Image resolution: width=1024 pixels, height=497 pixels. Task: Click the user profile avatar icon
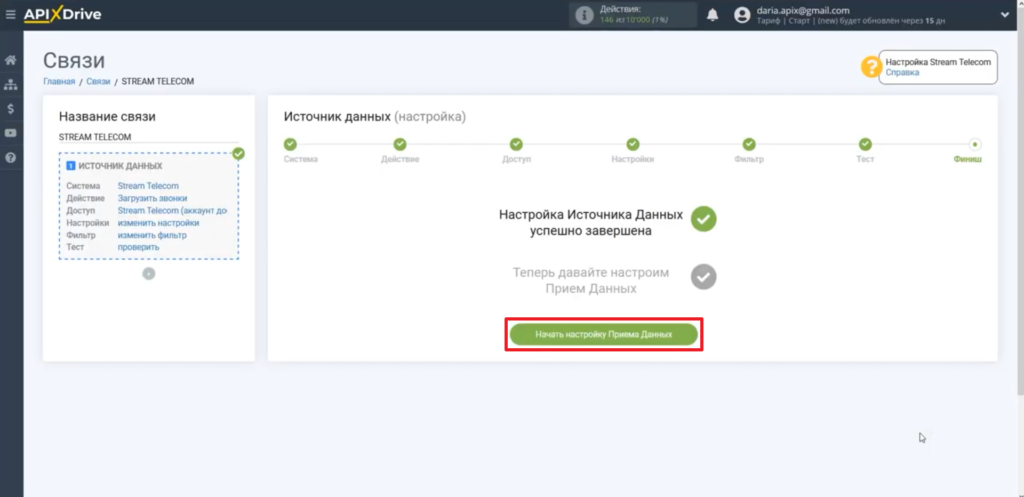coord(742,15)
